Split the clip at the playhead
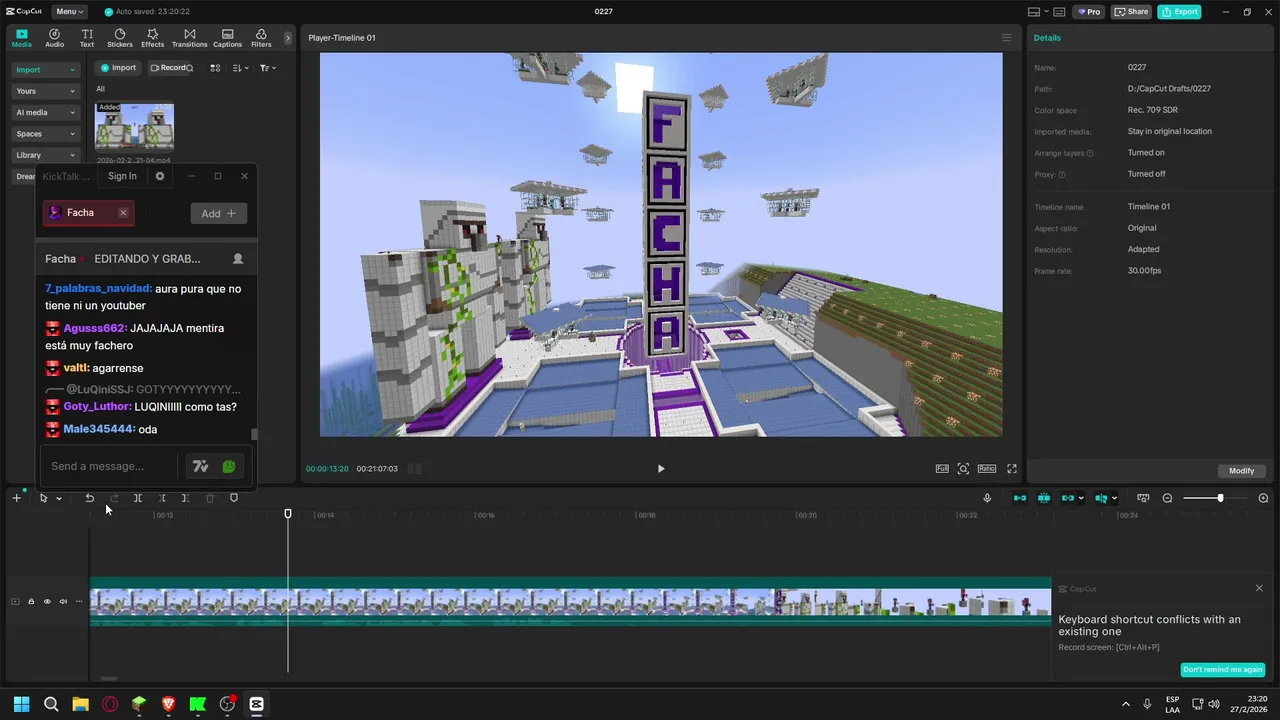1280x720 pixels. 138,498
